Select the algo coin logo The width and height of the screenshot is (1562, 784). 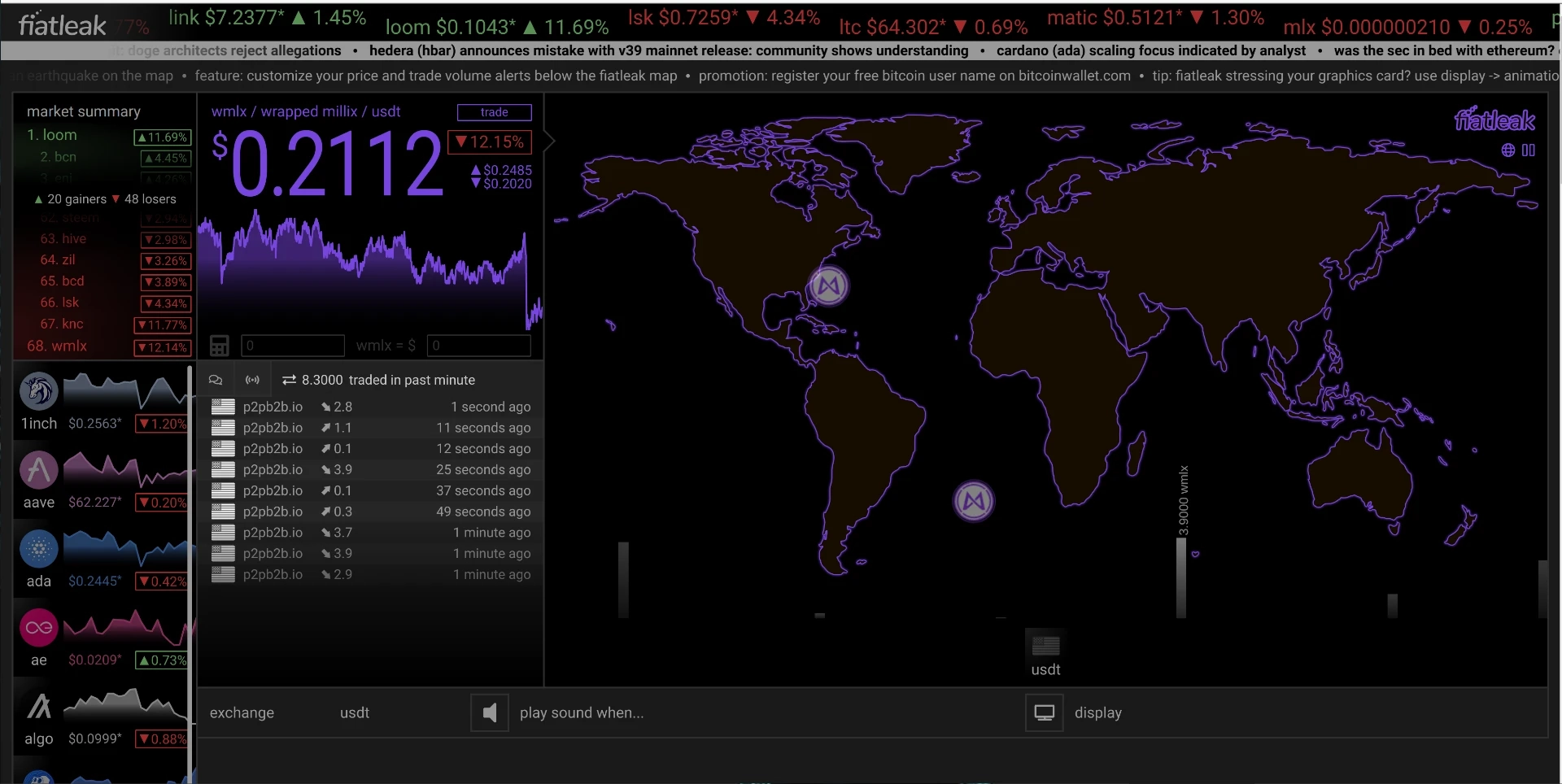point(39,707)
